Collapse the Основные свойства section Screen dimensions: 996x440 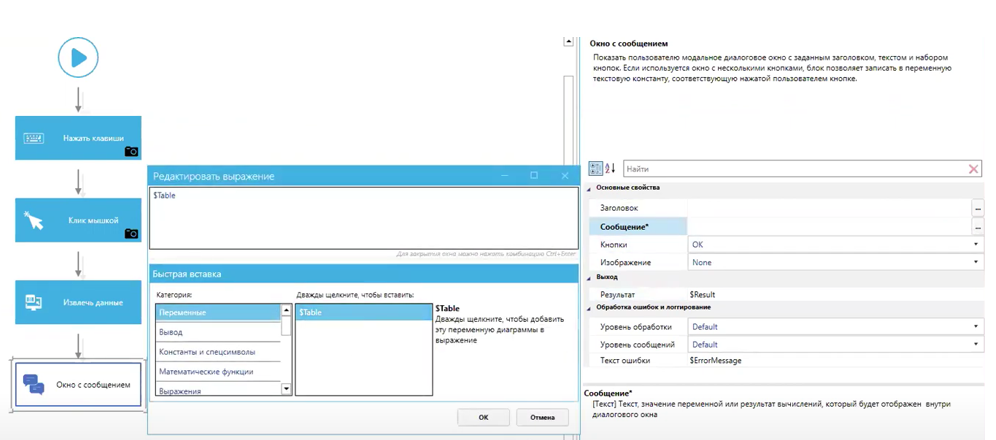(x=589, y=188)
